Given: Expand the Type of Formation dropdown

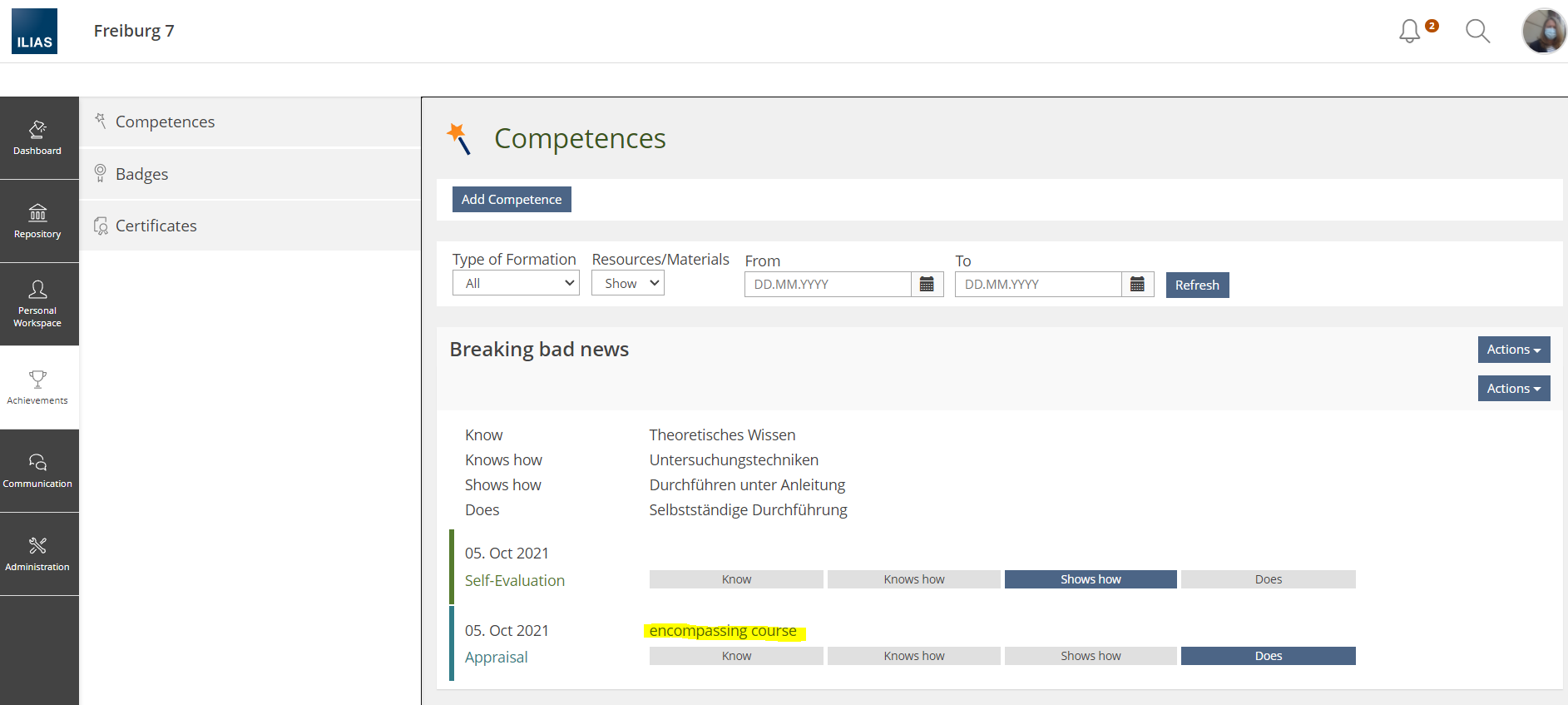Looking at the screenshot, I should 516,284.
